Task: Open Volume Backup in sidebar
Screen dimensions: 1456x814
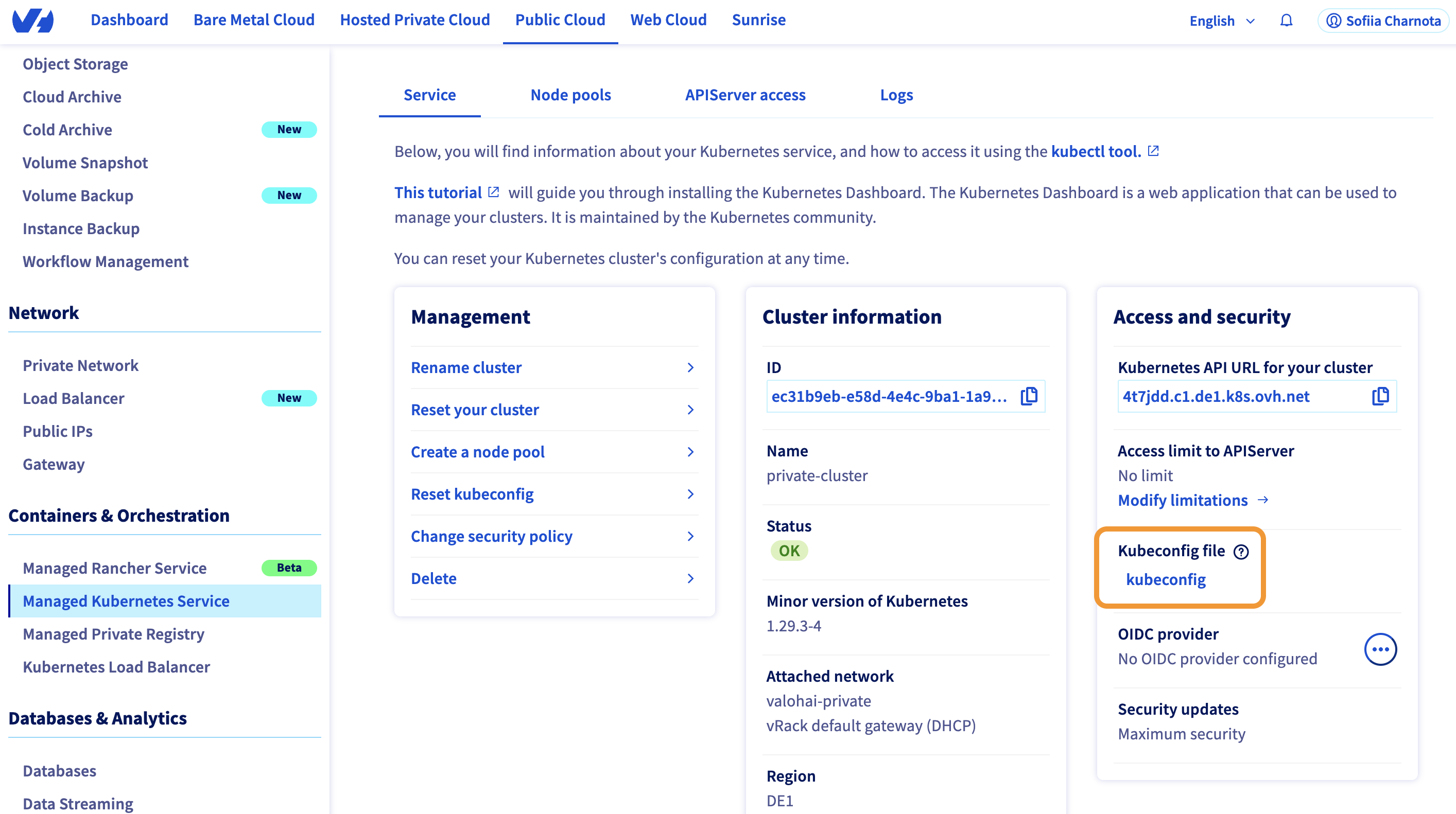Action: pos(78,196)
